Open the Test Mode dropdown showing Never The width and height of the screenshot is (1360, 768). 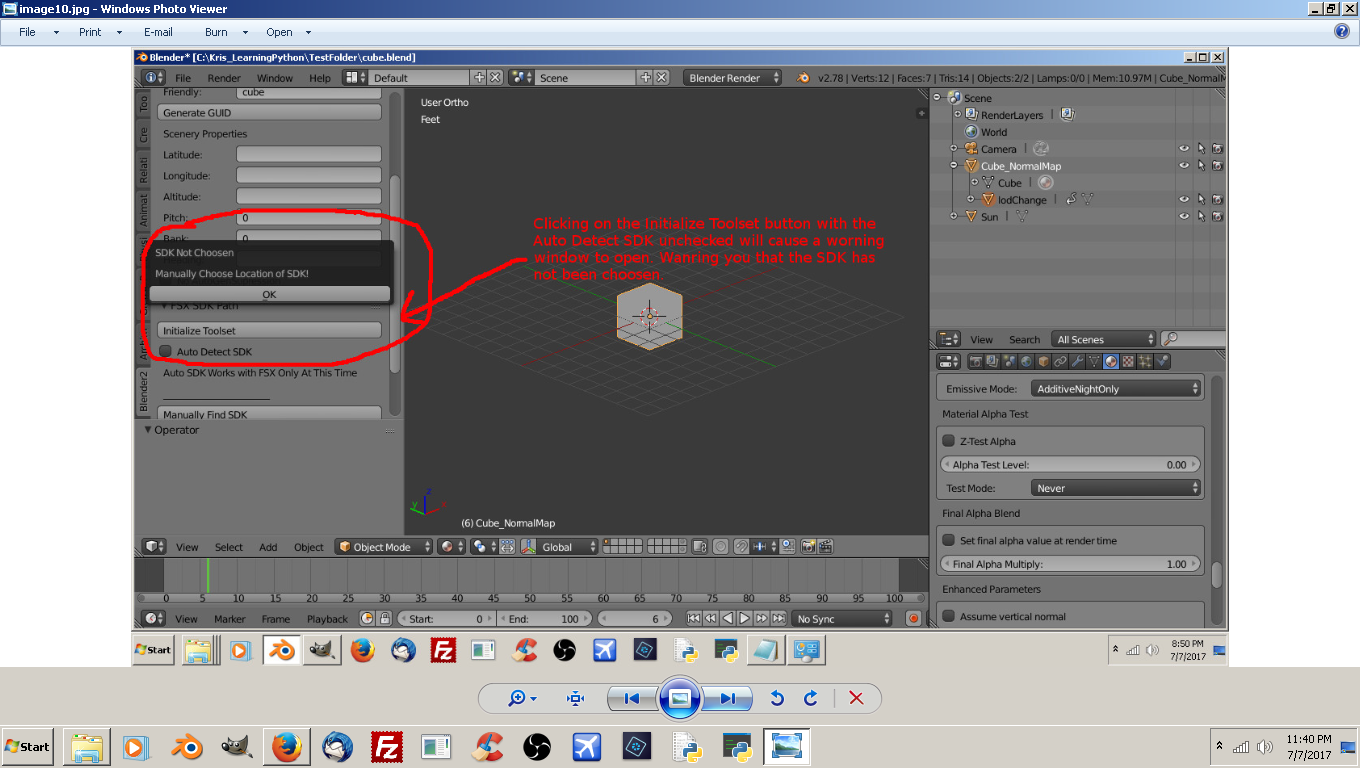click(x=1116, y=488)
